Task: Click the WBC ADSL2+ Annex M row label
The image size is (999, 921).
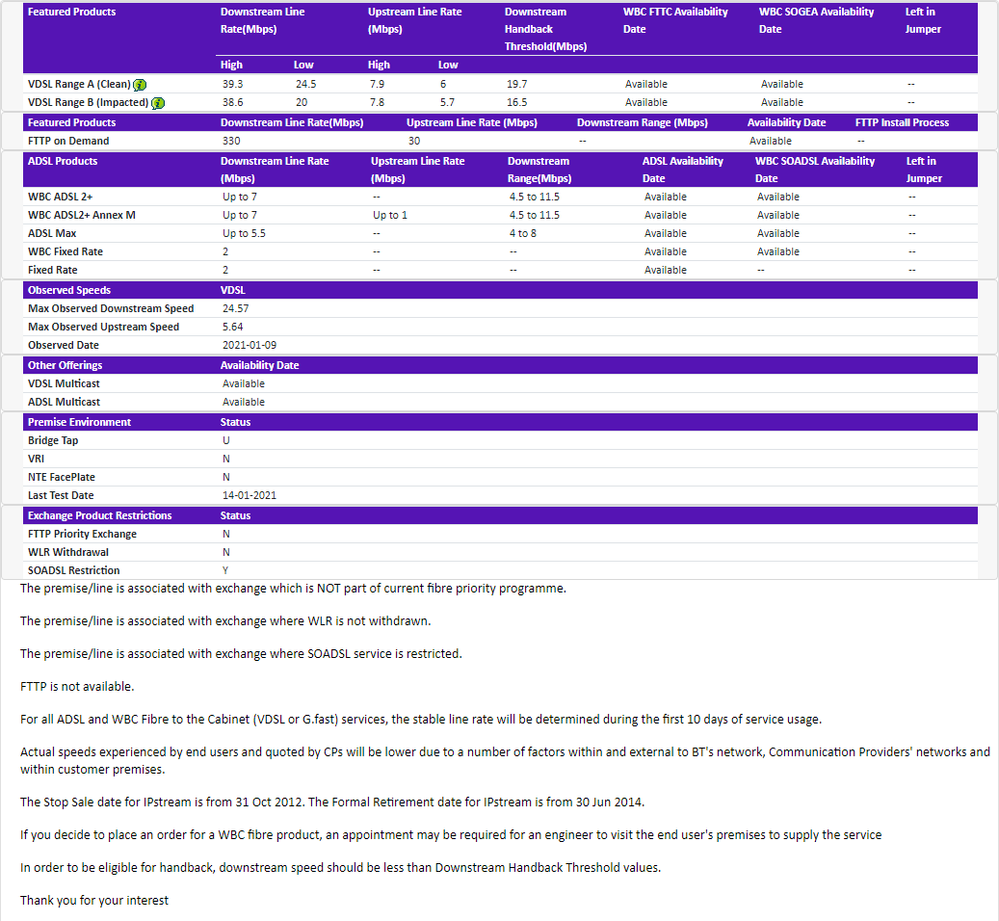Action: [82, 215]
